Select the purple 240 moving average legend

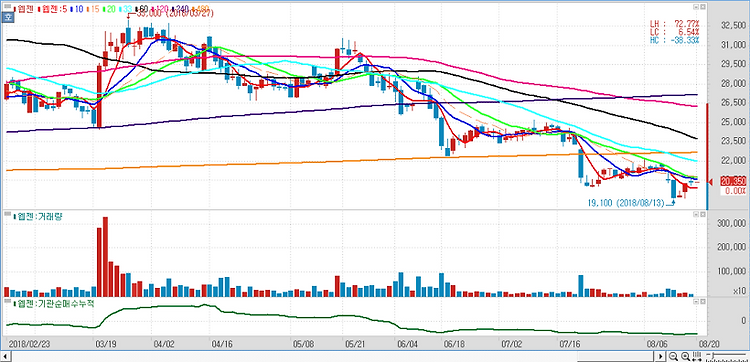click(180, 9)
